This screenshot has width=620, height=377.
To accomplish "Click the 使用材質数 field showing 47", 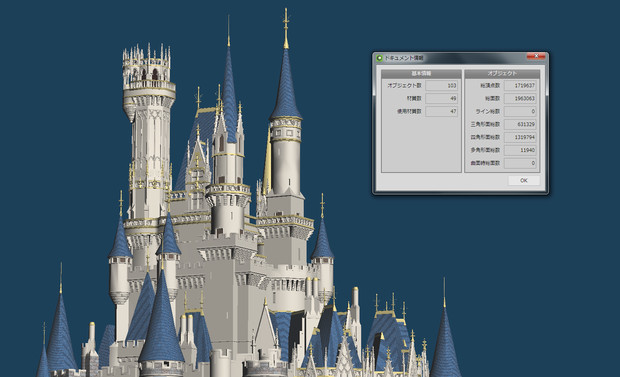I will (442, 112).
